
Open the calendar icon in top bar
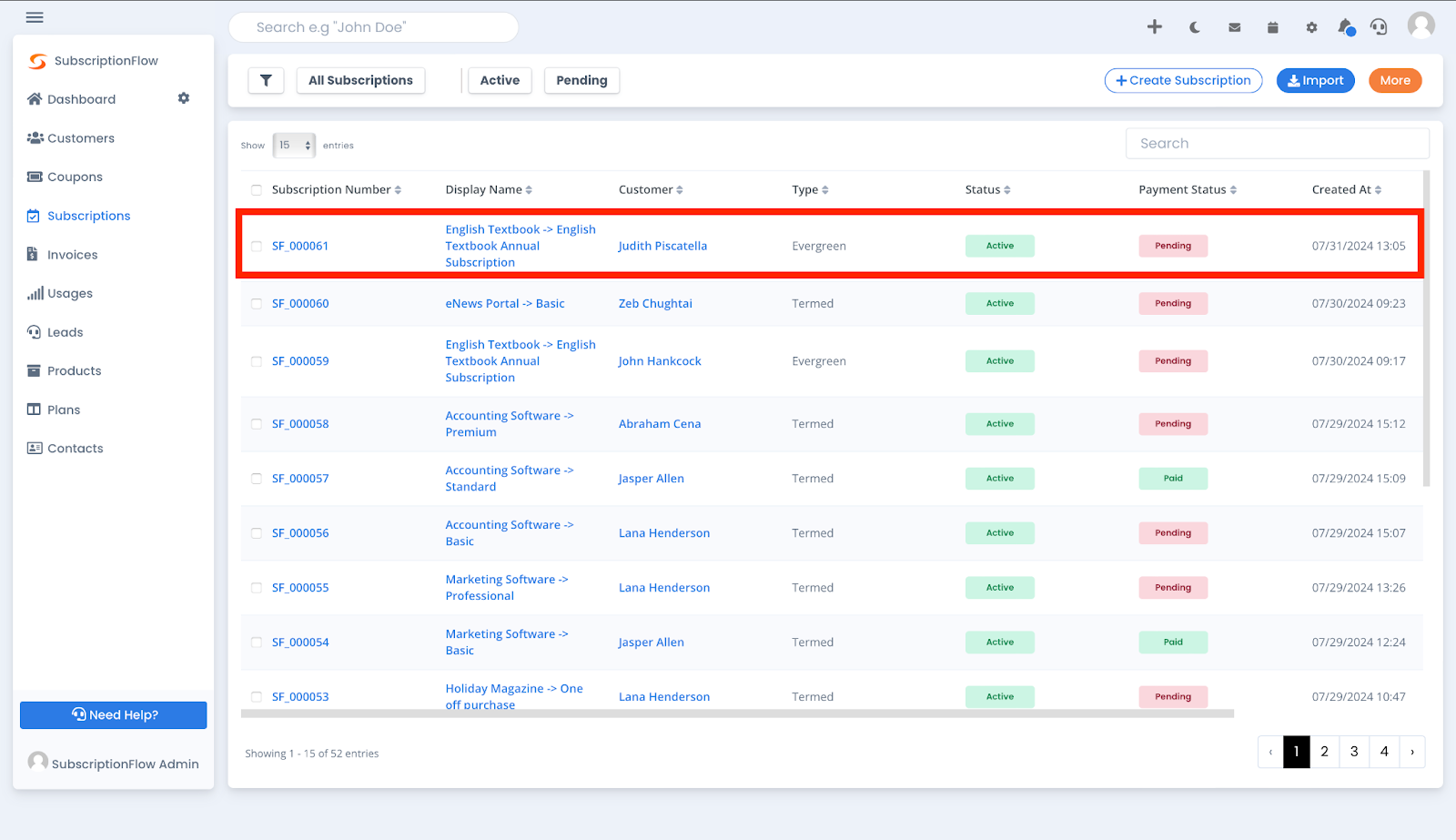tap(1272, 27)
